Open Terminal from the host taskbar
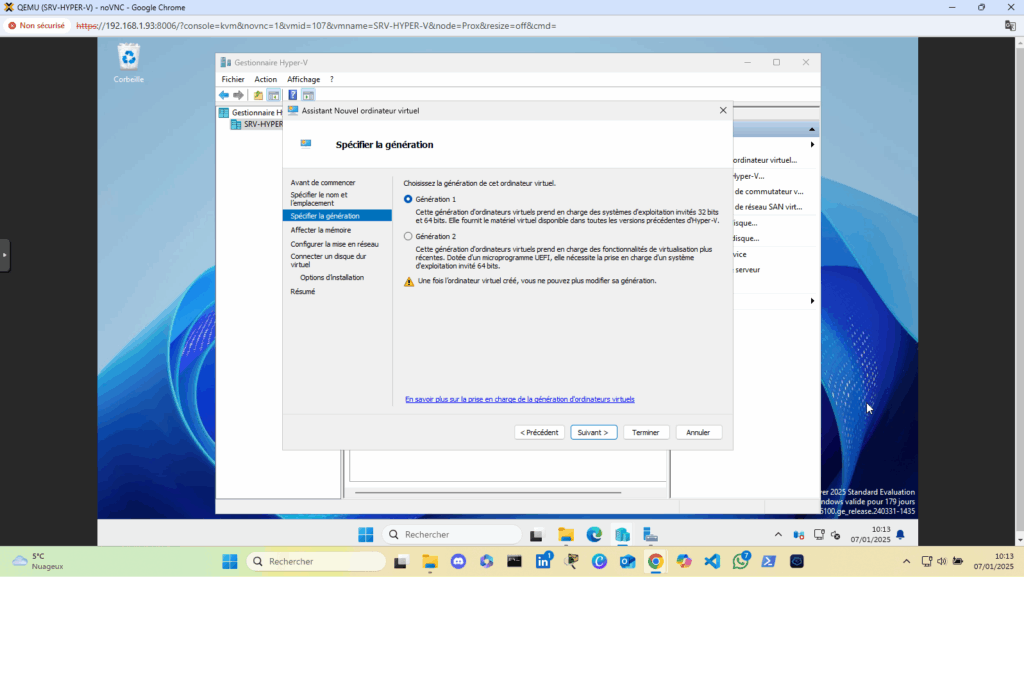 point(515,561)
